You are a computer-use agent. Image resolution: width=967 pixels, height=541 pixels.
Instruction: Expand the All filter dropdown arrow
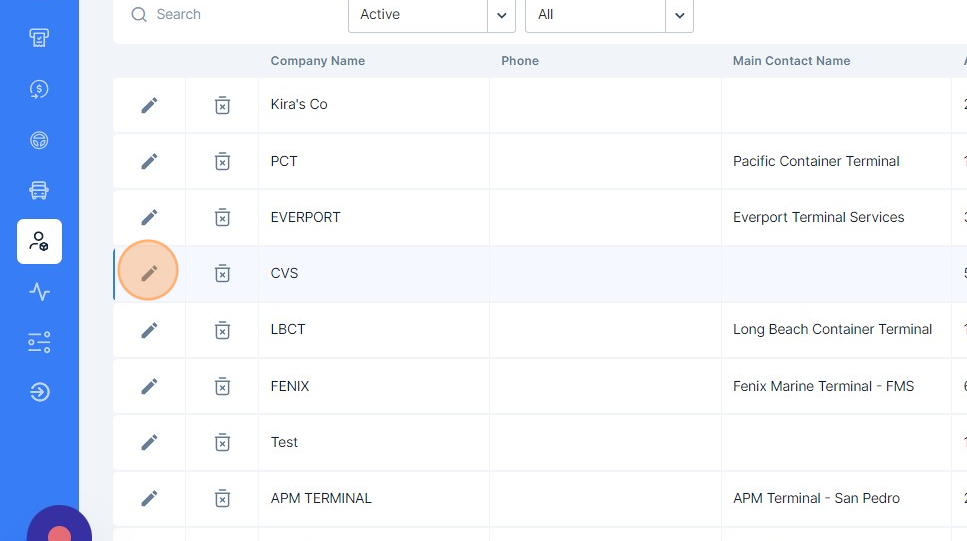(679, 15)
